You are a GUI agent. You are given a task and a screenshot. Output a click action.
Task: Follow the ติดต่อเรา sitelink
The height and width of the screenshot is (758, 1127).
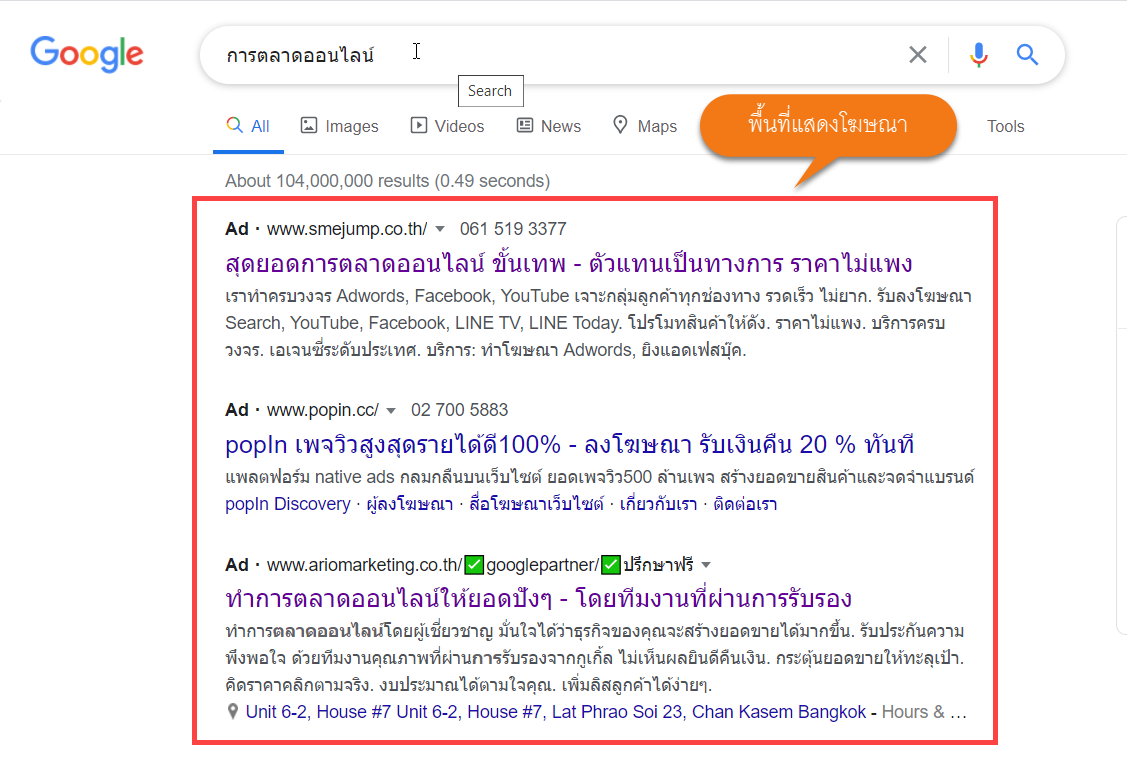pos(745,504)
